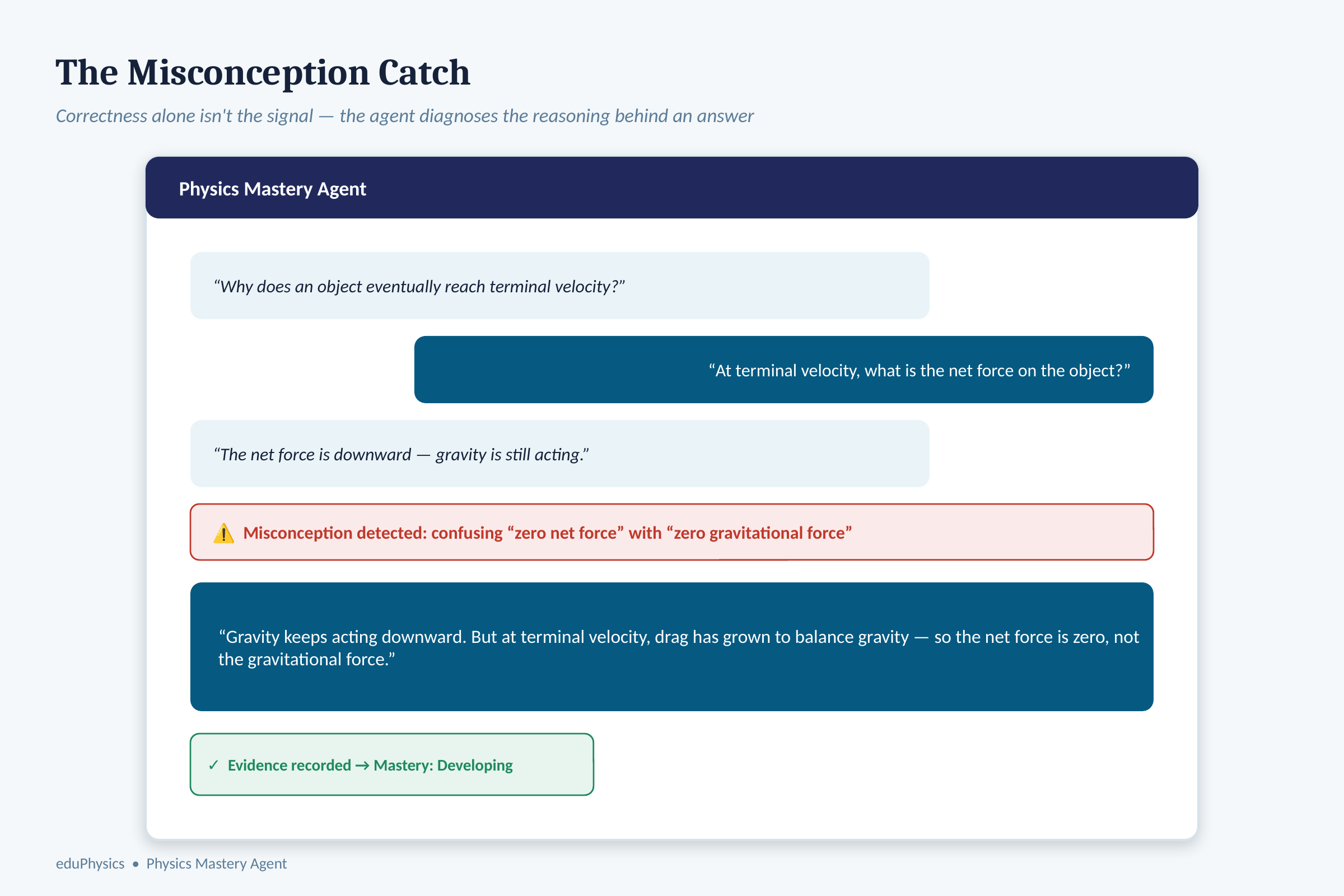
Task: Open the terminal velocity question bubble
Action: tap(559, 286)
